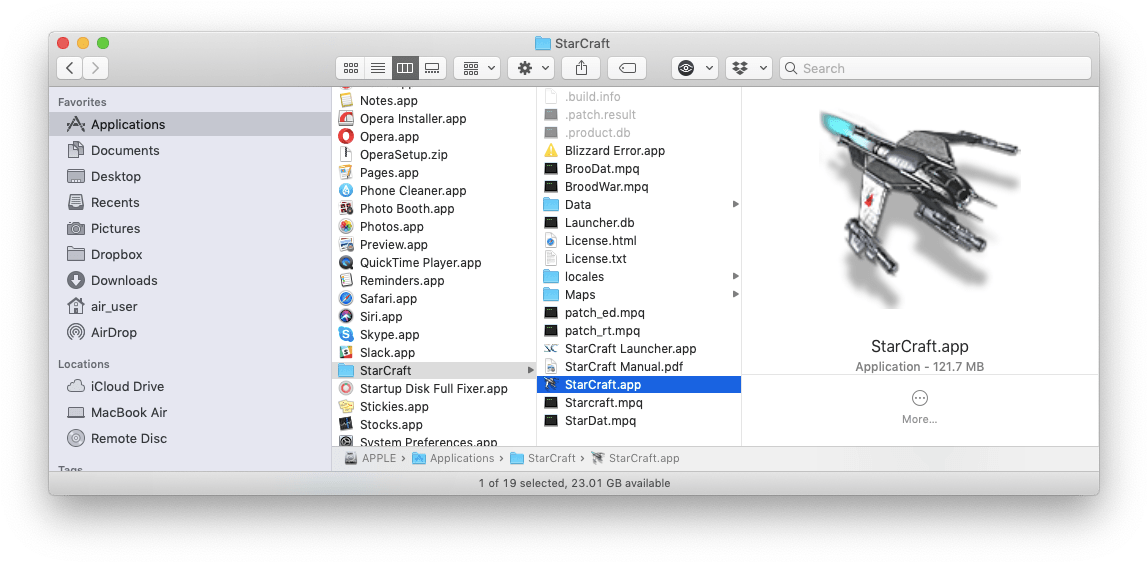Switch to gallery view button
This screenshot has width=1147, height=562.
pyautogui.click(x=432, y=68)
